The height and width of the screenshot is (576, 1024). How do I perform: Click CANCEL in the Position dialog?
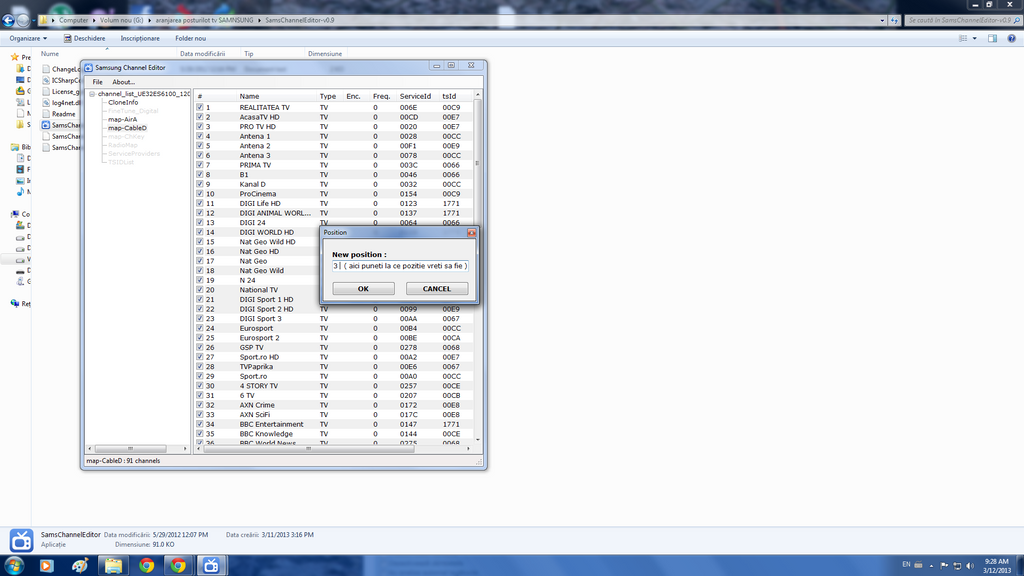(437, 289)
